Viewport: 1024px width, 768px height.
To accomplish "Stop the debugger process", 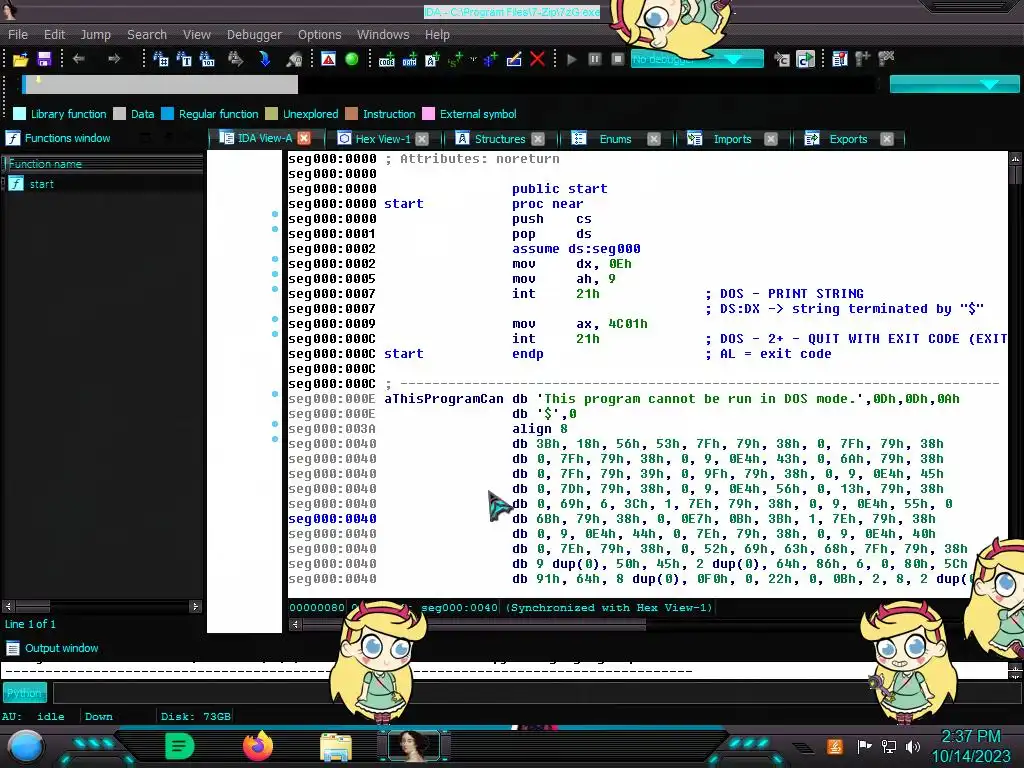I will [617, 59].
